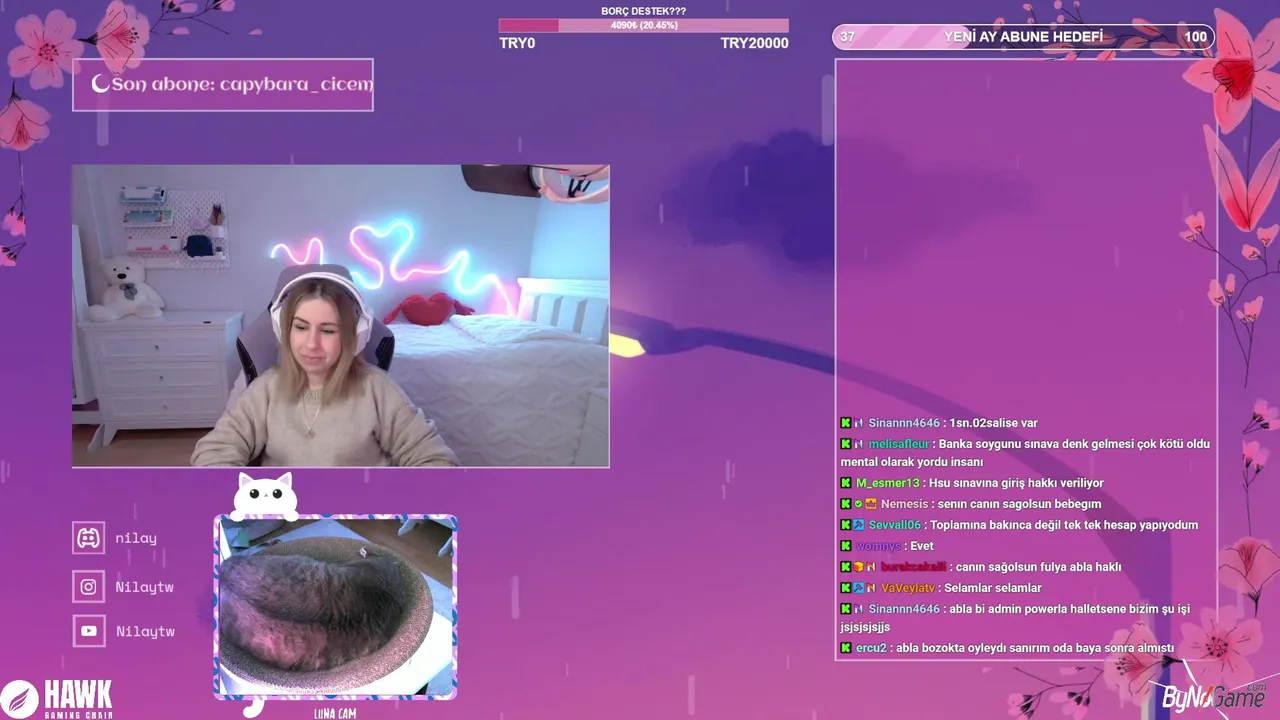
Task: Click the moon icon before Son abone
Action: (x=100, y=84)
